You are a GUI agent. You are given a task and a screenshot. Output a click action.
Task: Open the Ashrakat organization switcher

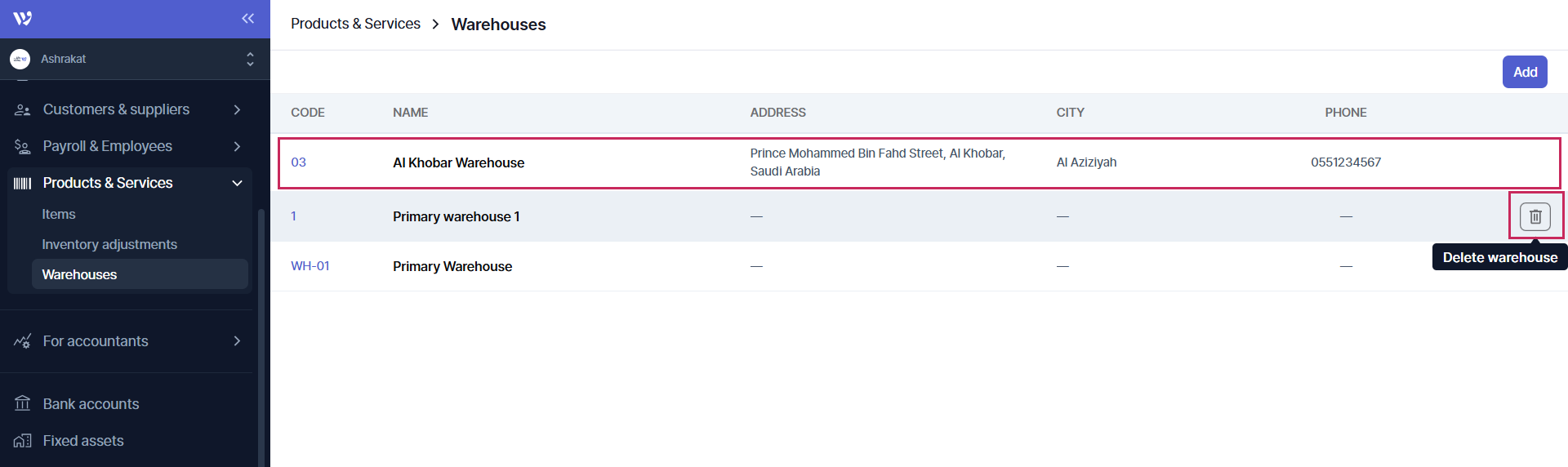249,59
